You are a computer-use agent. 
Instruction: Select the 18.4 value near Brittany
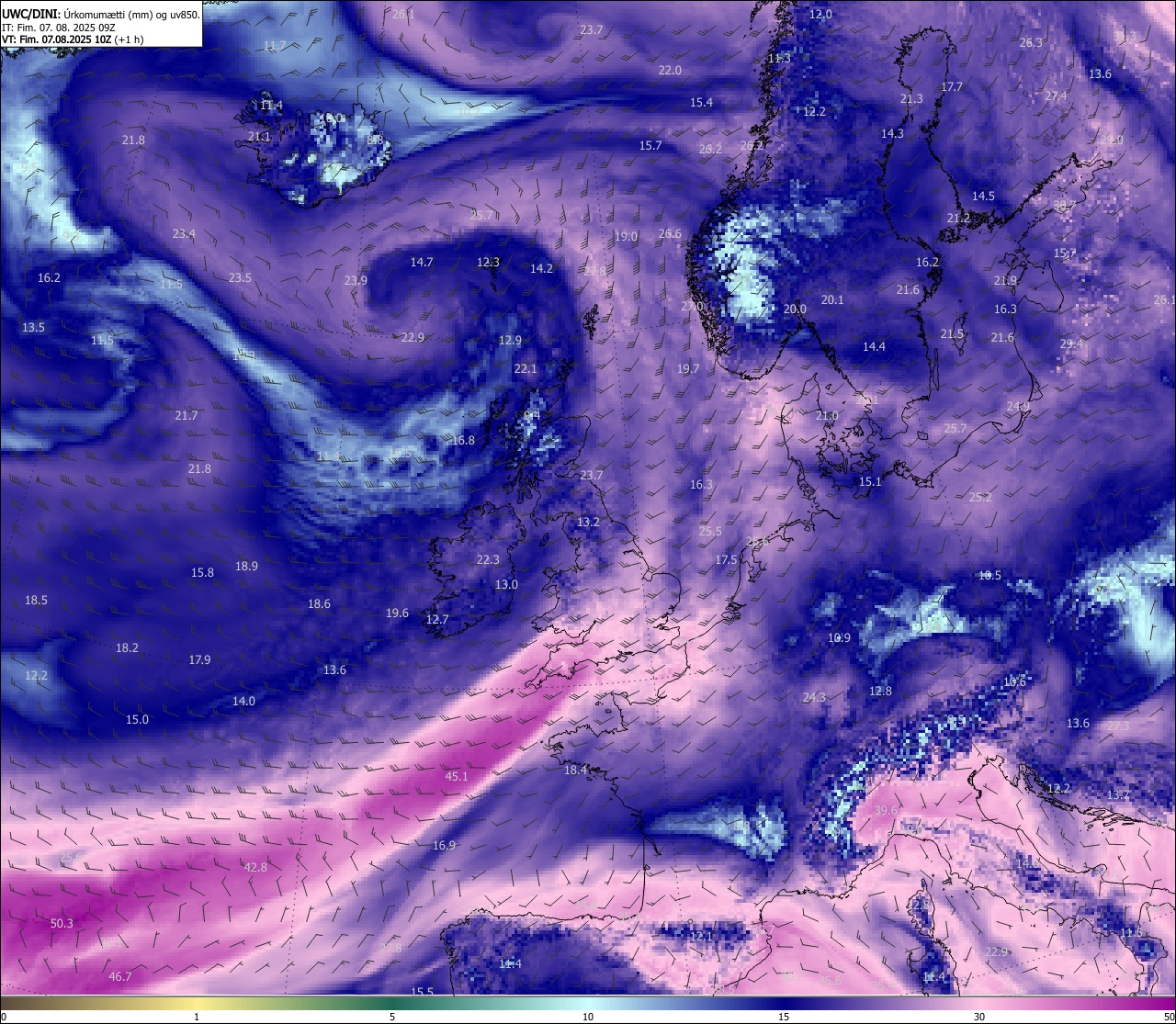point(575,770)
